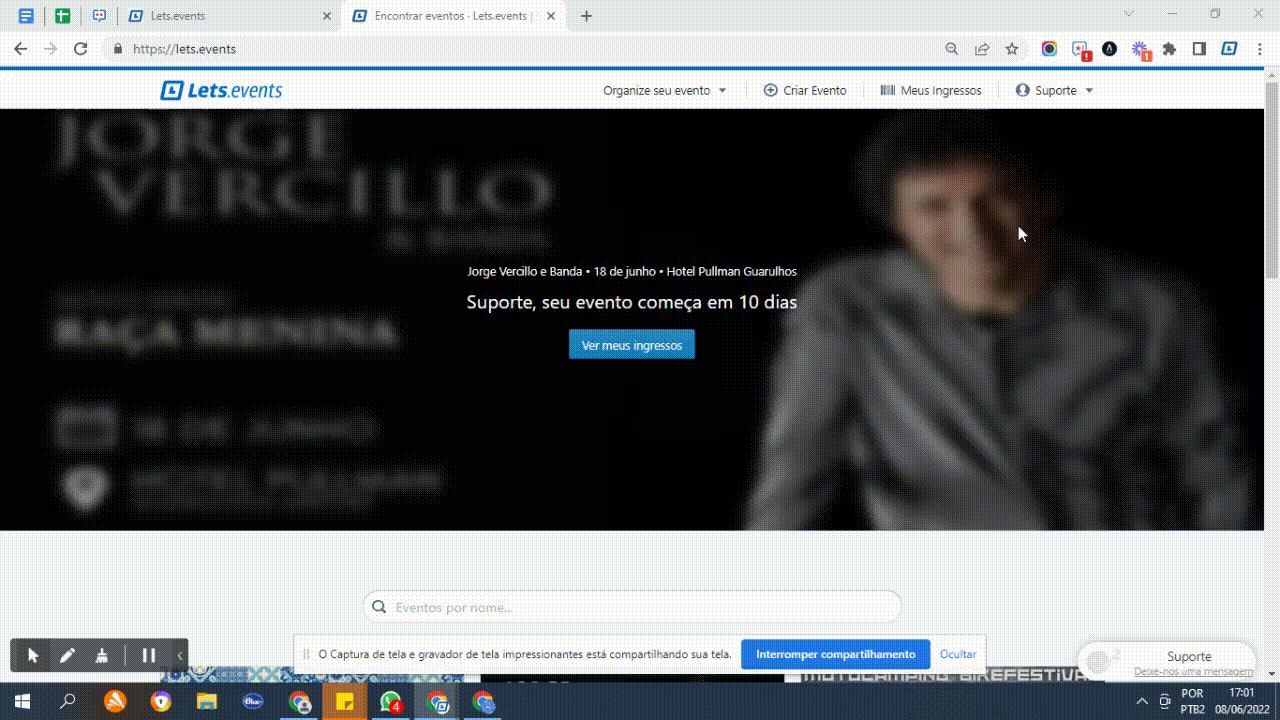Open the Chrome extensions puzzle icon
Image resolution: width=1280 pixels, height=720 pixels.
coord(1169,49)
